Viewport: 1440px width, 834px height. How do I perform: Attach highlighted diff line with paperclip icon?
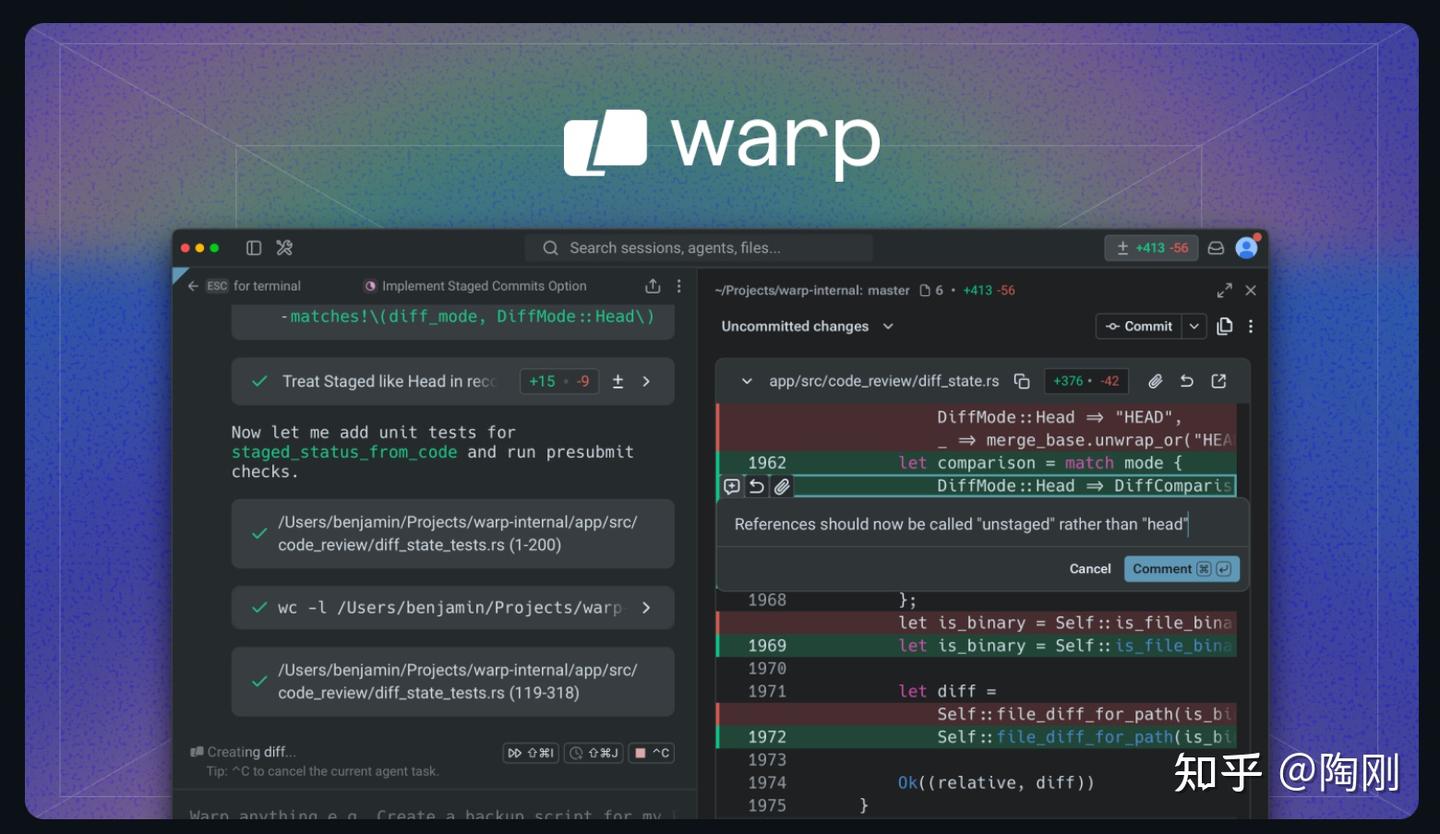(782, 486)
